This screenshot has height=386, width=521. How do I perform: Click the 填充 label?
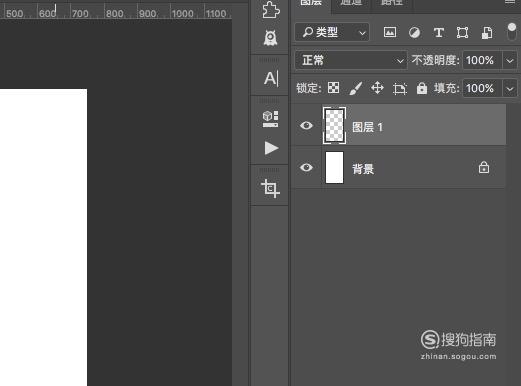pos(447,88)
